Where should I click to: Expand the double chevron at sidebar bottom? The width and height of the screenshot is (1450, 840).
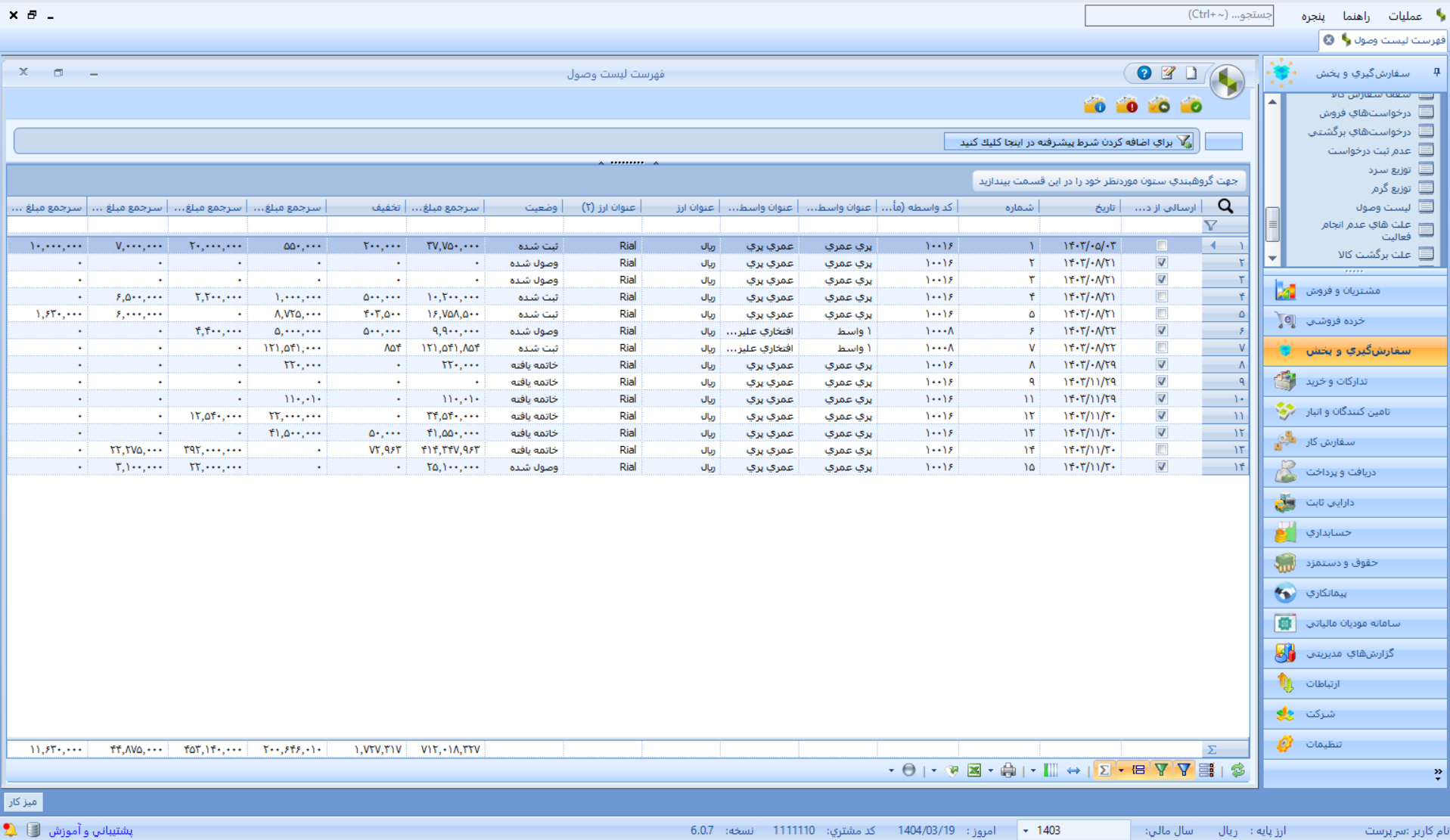pyautogui.click(x=1437, y=773)
